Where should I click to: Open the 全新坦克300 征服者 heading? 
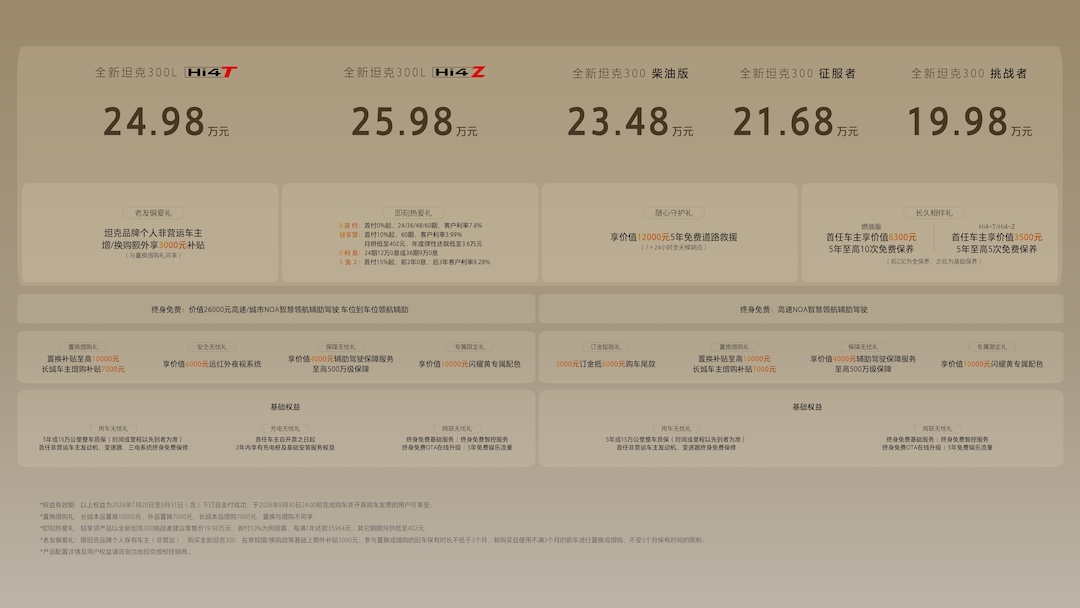pos(798,73)
